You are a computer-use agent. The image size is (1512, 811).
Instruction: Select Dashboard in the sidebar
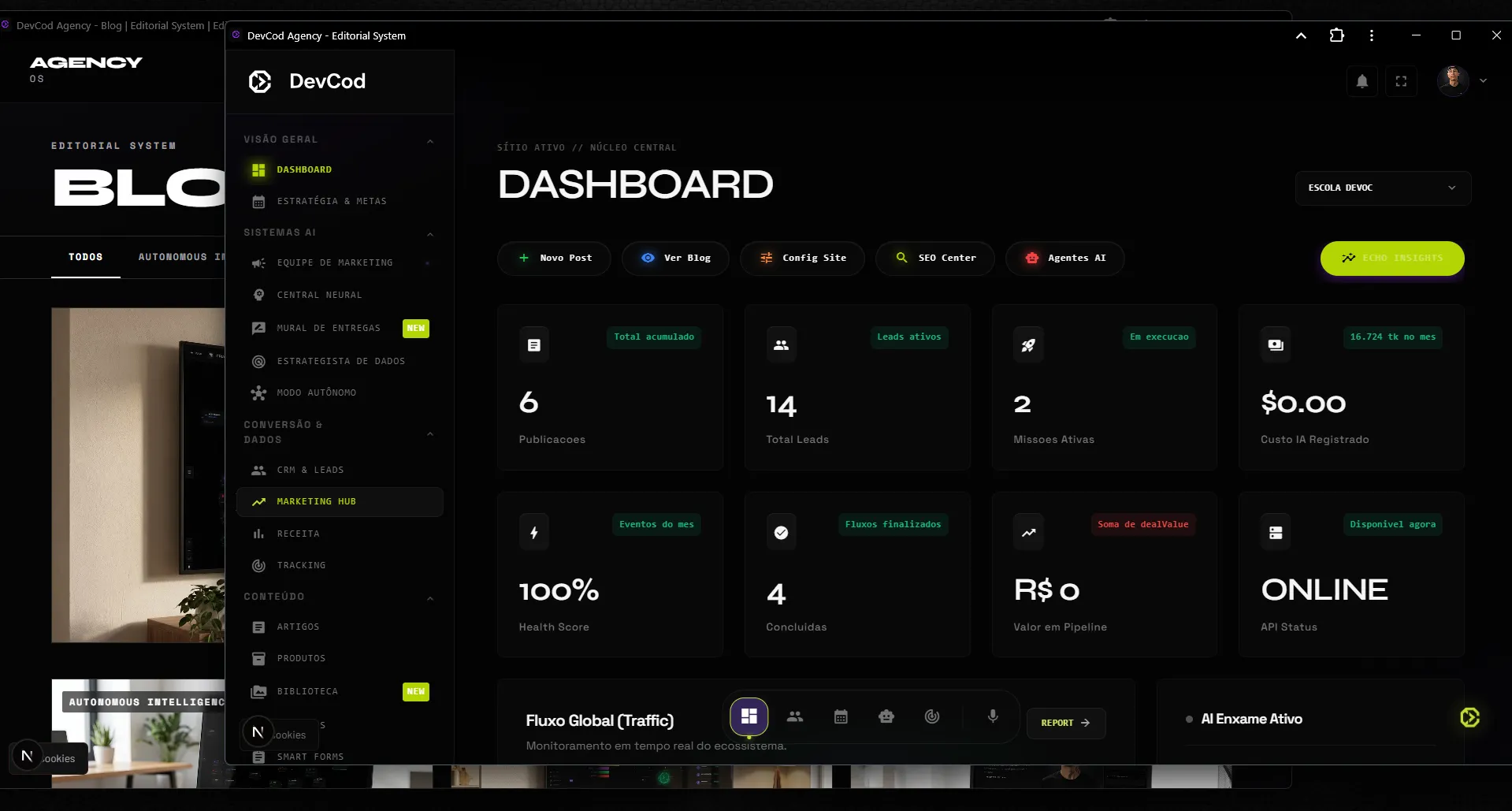340,169
